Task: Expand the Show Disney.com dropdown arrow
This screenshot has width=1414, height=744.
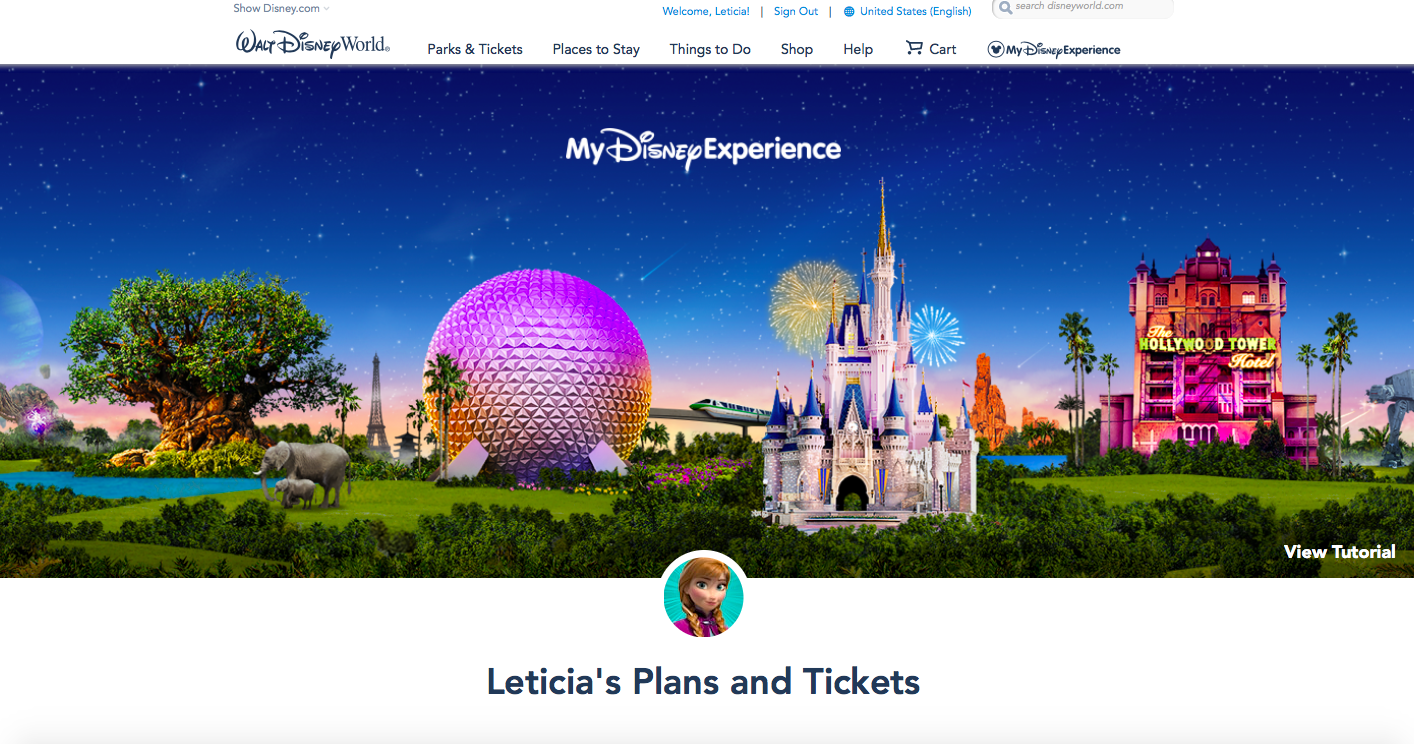Action: click(x=326, y=9)
